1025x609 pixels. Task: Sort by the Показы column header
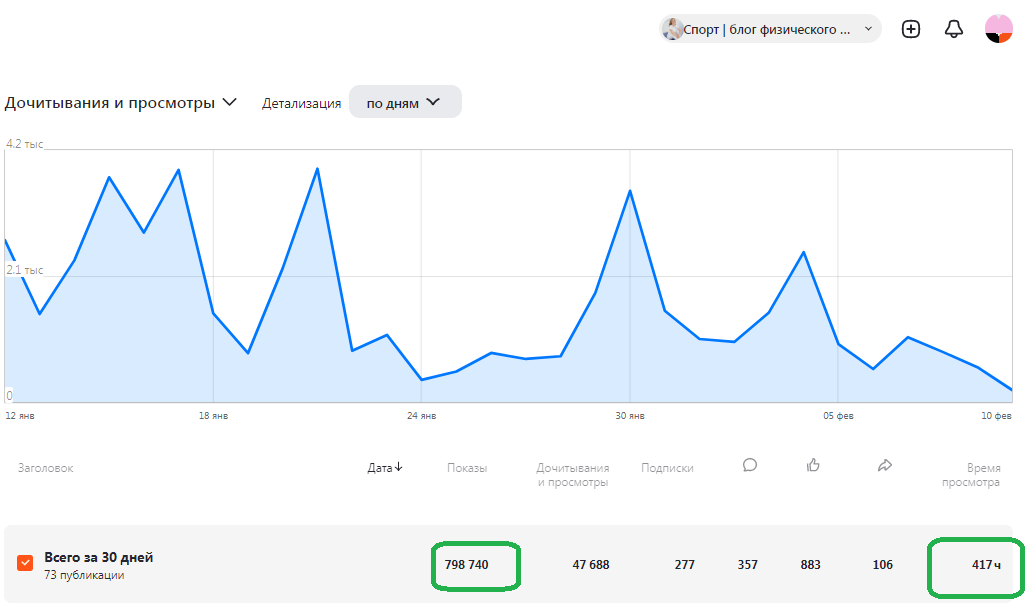467,468
